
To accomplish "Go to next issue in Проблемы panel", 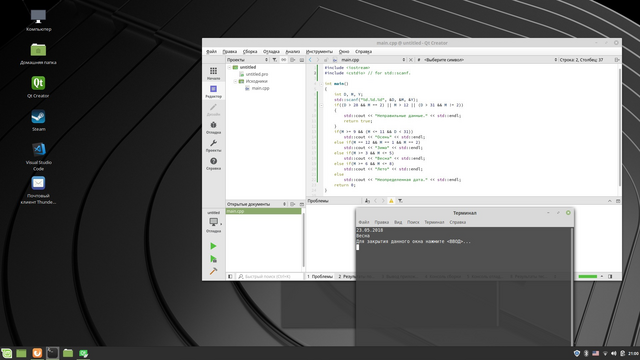I will pos(383,201).
